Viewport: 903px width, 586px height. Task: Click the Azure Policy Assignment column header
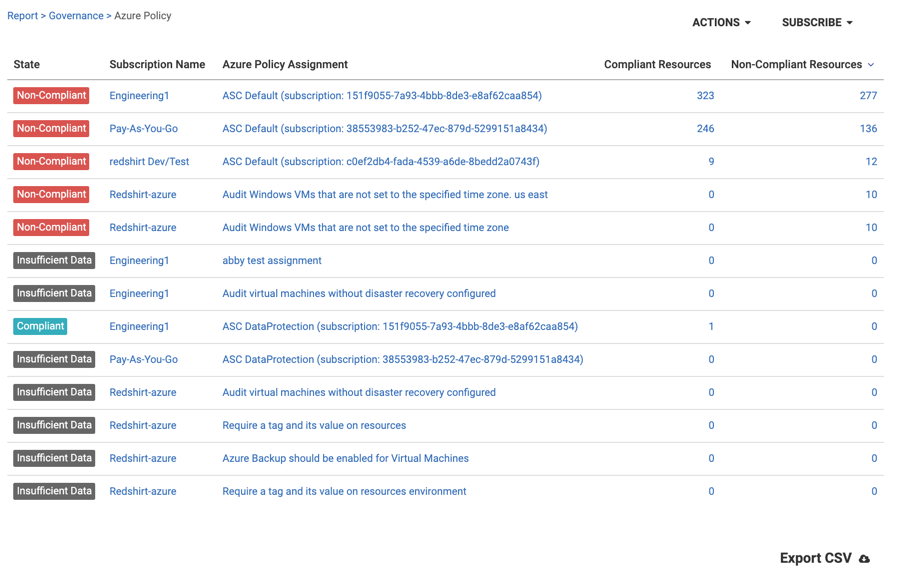pyautogui.click(x=286, y=64)
